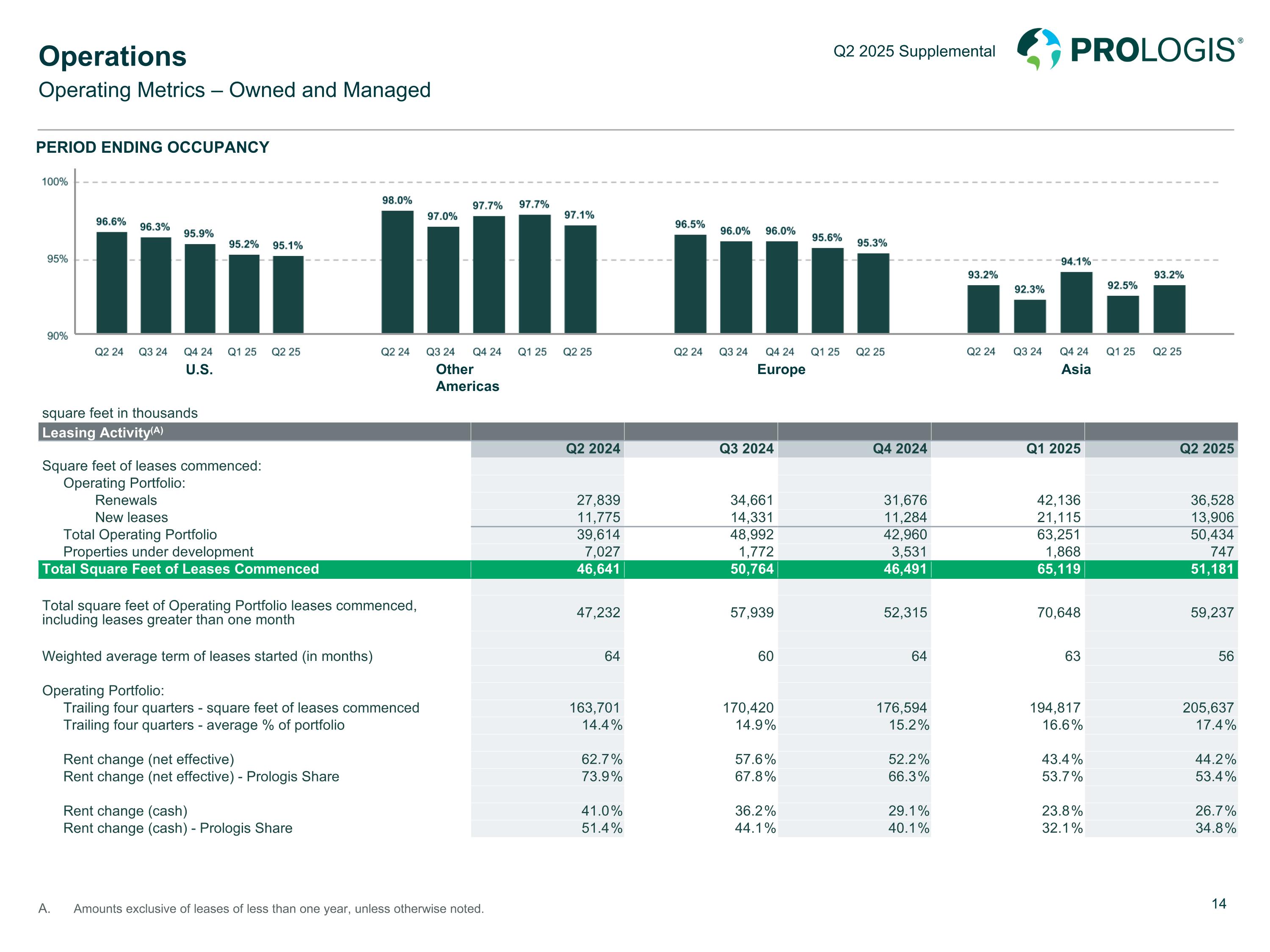Click the Total Square Feet of Leases Commenced row
Image resolution: width=1270 pixels, height=952 pixels.
(180, 569)
